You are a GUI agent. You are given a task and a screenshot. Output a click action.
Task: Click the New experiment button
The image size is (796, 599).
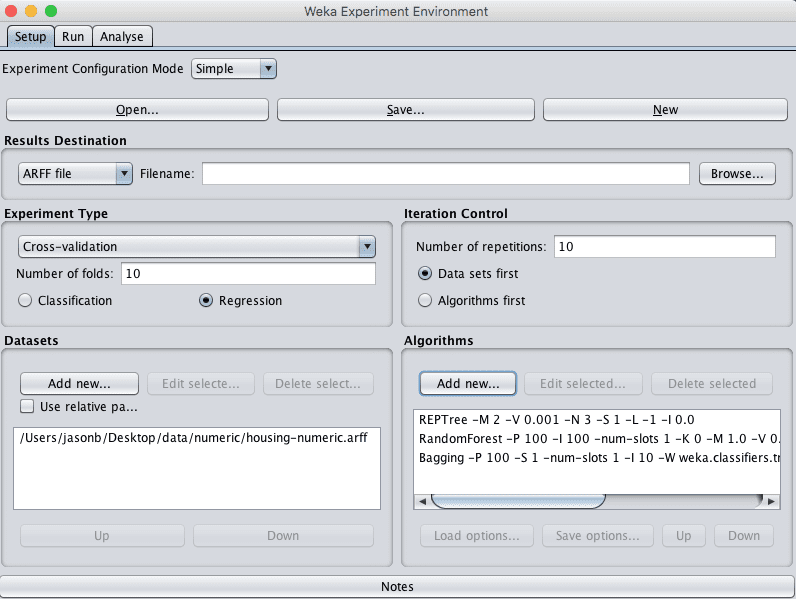tap(665, 110)
